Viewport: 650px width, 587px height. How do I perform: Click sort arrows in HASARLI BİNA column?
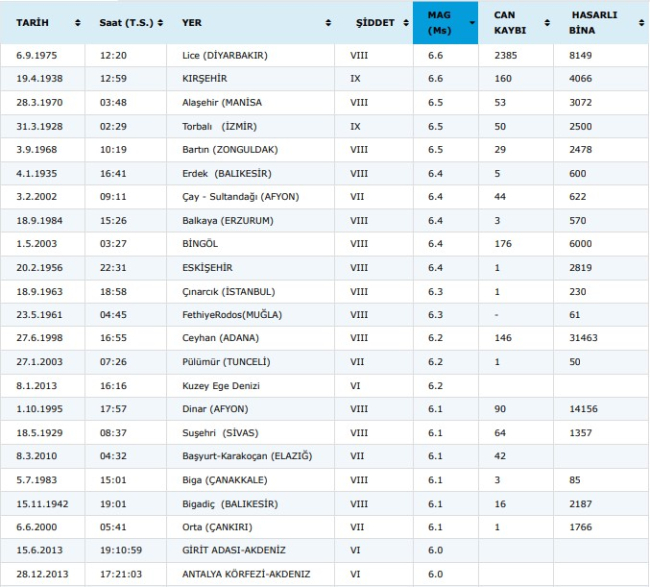tap(641, 22)
